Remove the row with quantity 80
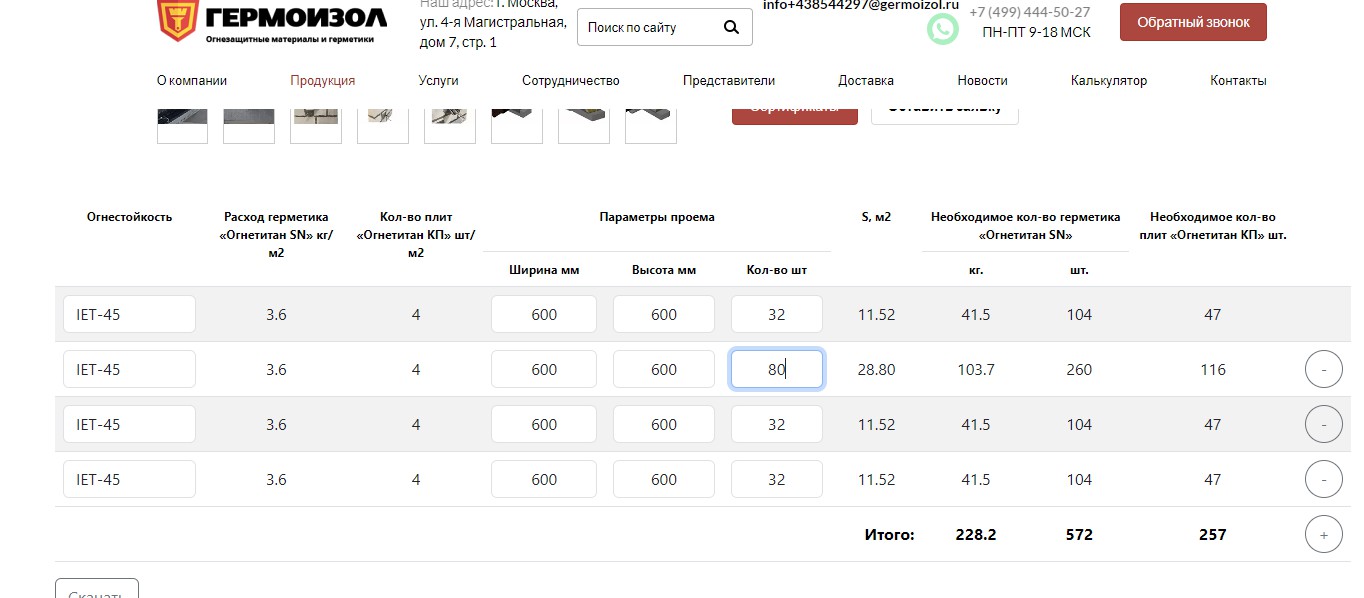 click(1324, 370)
